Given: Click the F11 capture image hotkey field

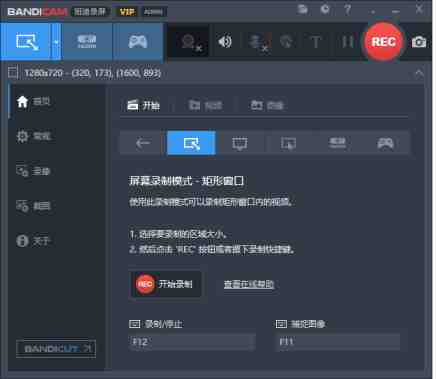Looking at the screenshot, I should (338, 342).
